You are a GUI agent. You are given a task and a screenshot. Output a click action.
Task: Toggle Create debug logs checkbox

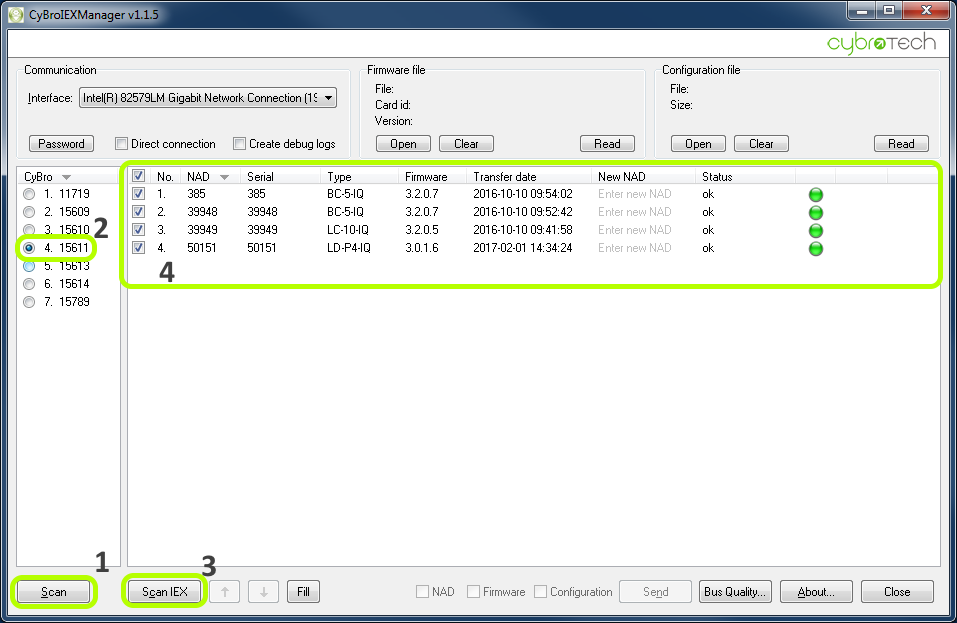click(240, 144)
